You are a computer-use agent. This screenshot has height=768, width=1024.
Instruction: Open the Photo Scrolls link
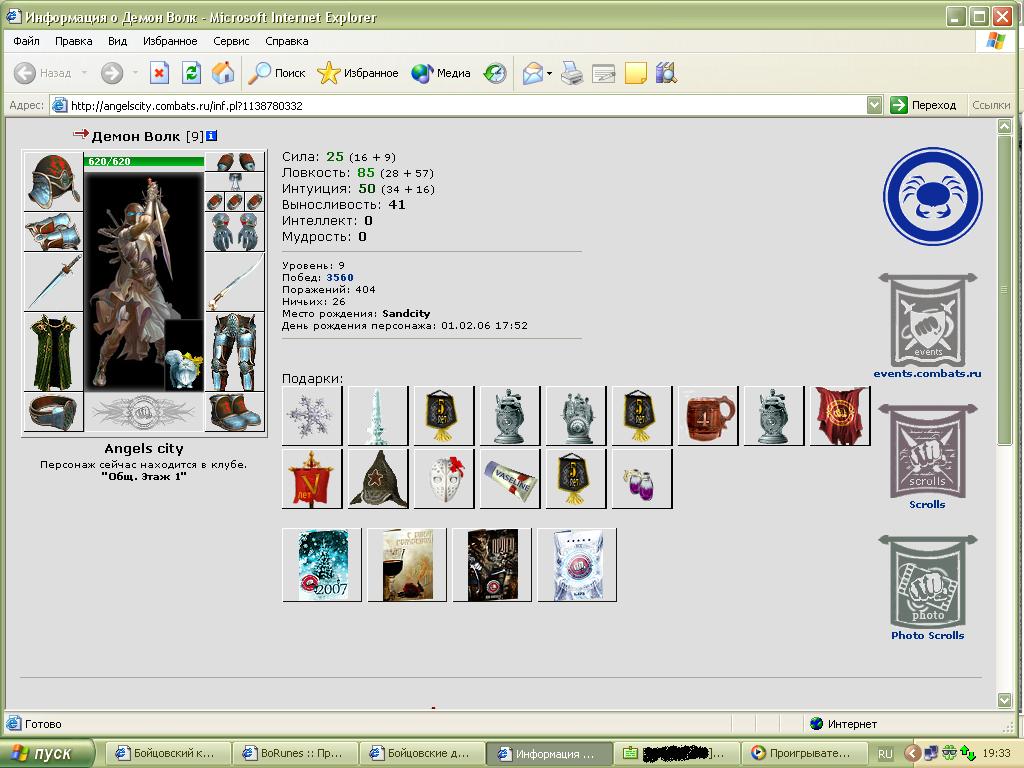pos(927,635)
